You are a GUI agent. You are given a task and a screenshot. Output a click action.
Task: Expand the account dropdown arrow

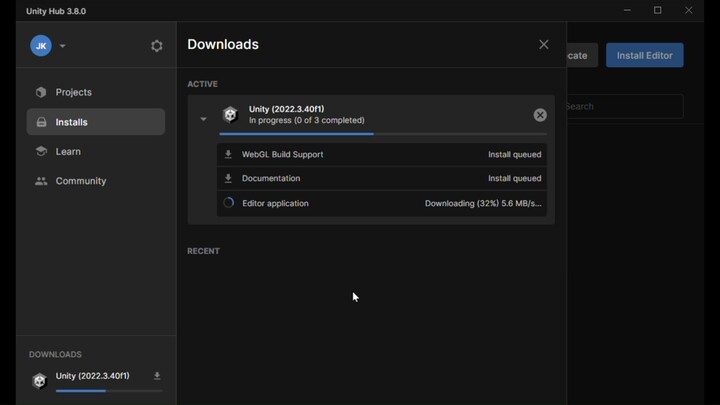click(x=62, y=46)
